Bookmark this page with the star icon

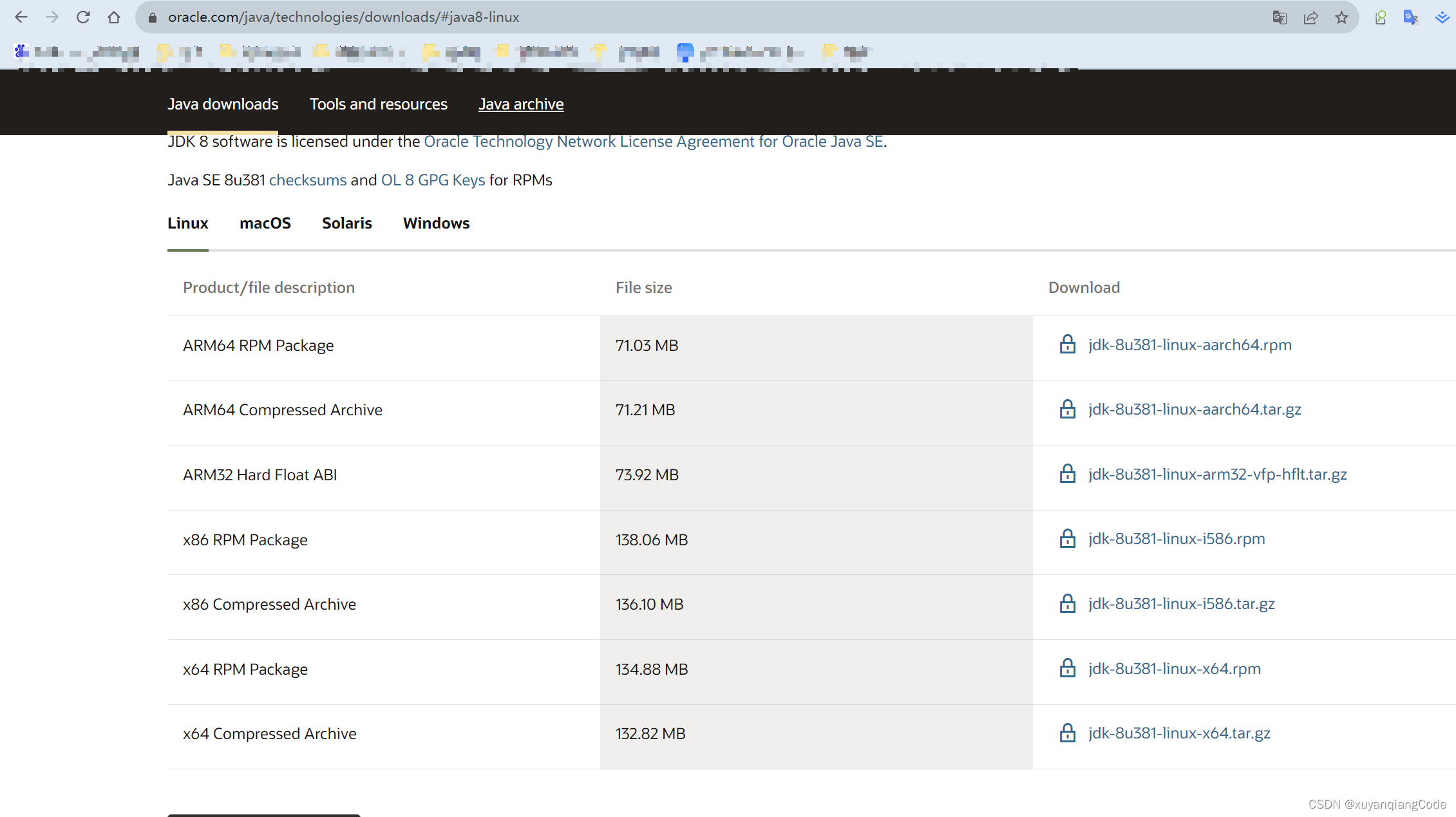tap(1341, 17)
